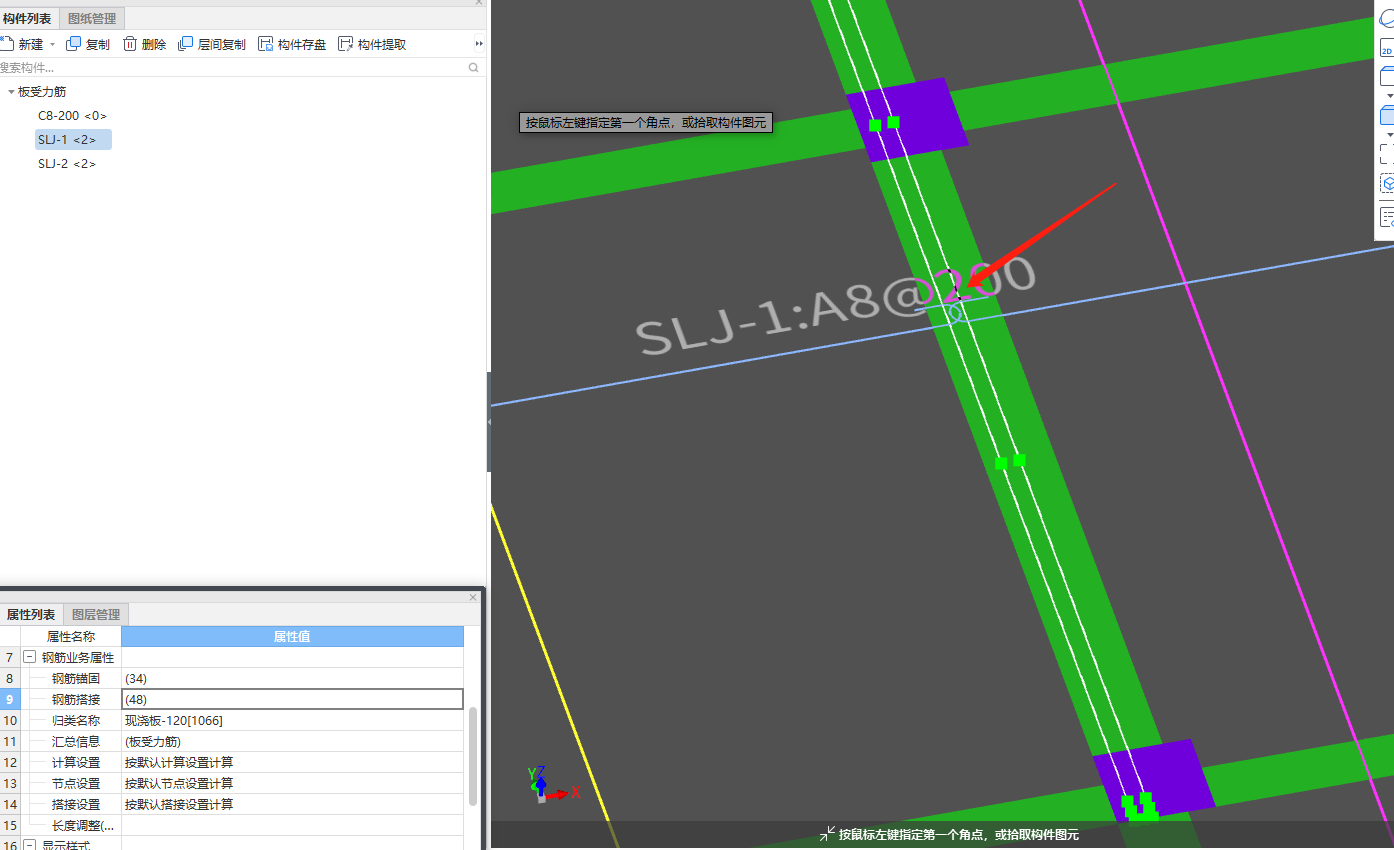
Task: Click the 归类名称 property name cell
Action: point(76,720)
